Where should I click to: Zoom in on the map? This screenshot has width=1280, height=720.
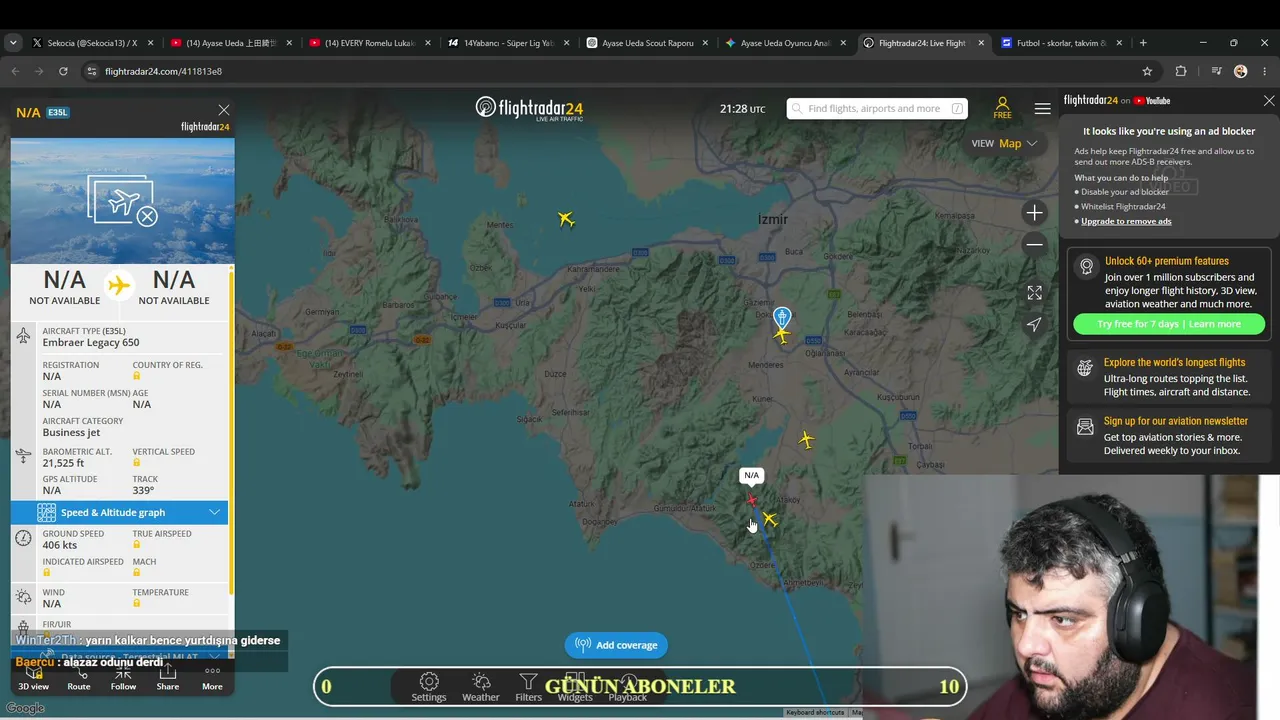(1034, 213)
